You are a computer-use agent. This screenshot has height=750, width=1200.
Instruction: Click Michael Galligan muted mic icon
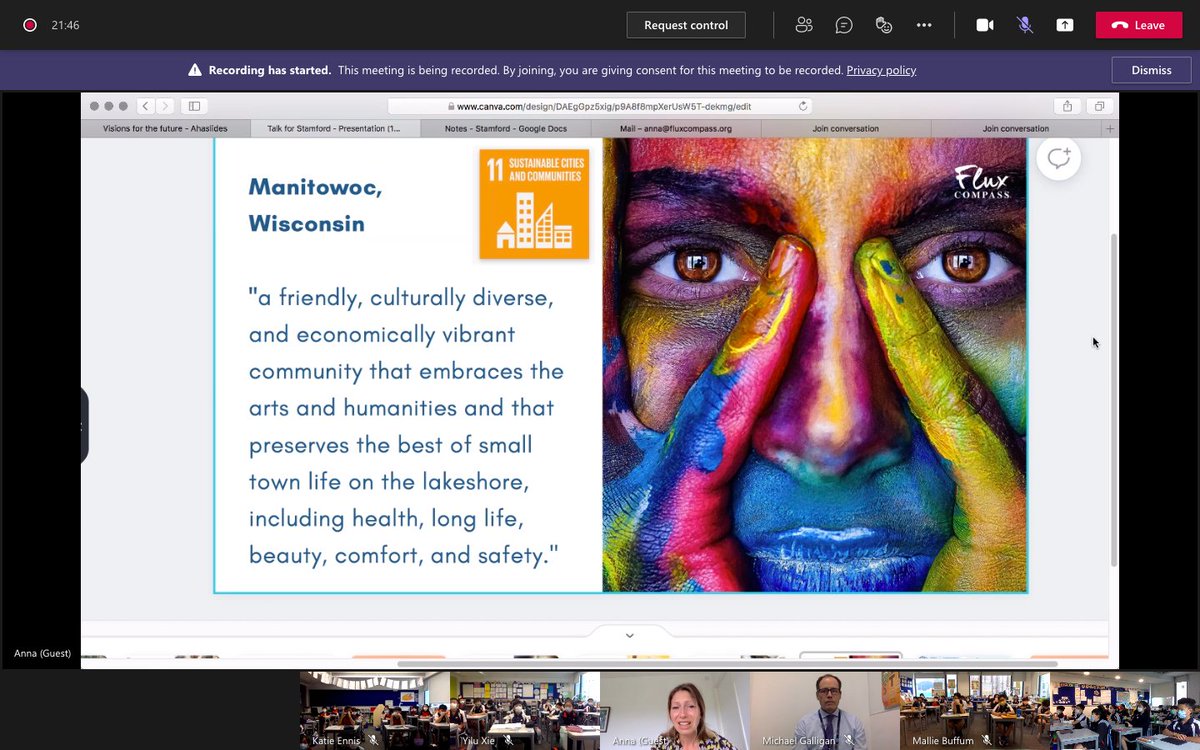[x=849, y=741]
